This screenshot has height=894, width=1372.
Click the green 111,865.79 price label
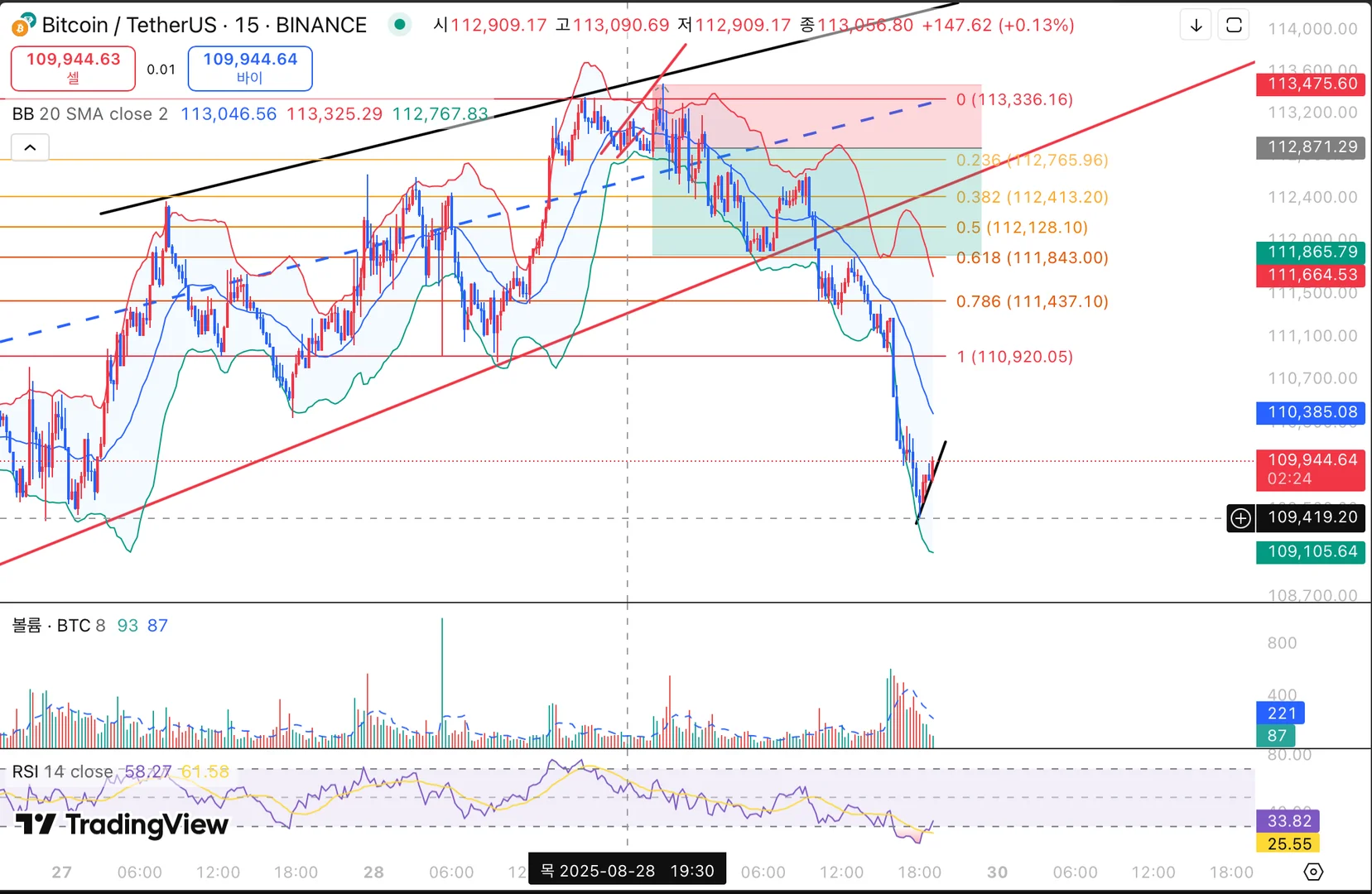click(x=1311, y=252)
